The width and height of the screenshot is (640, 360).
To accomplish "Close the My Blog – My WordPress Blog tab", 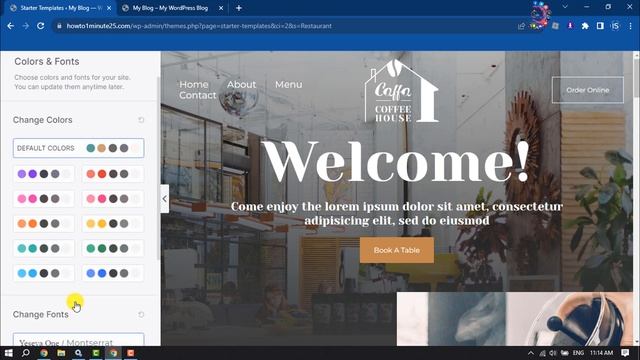I will point(221,8).
